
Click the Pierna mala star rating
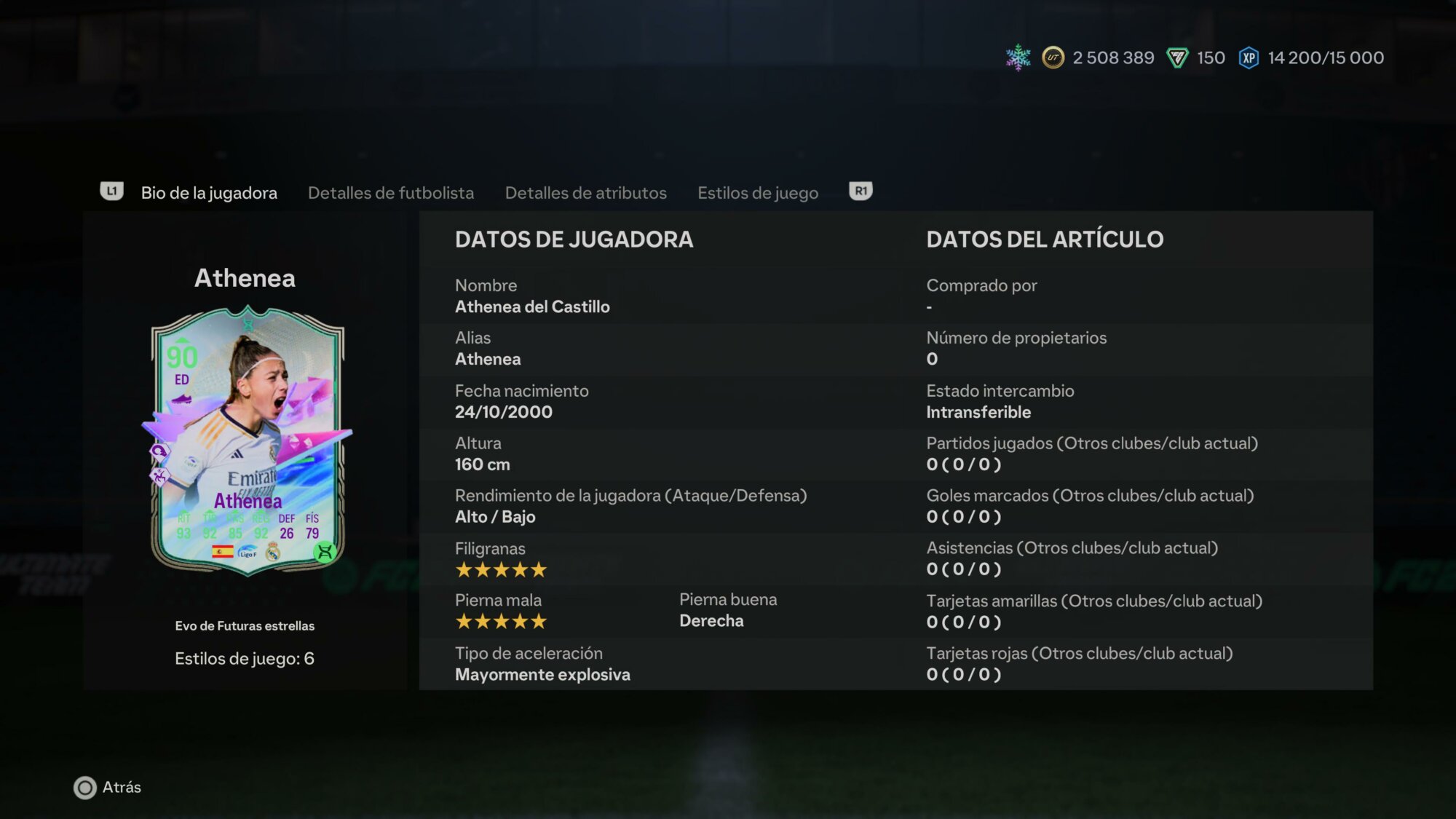click(x=501, y=622)
